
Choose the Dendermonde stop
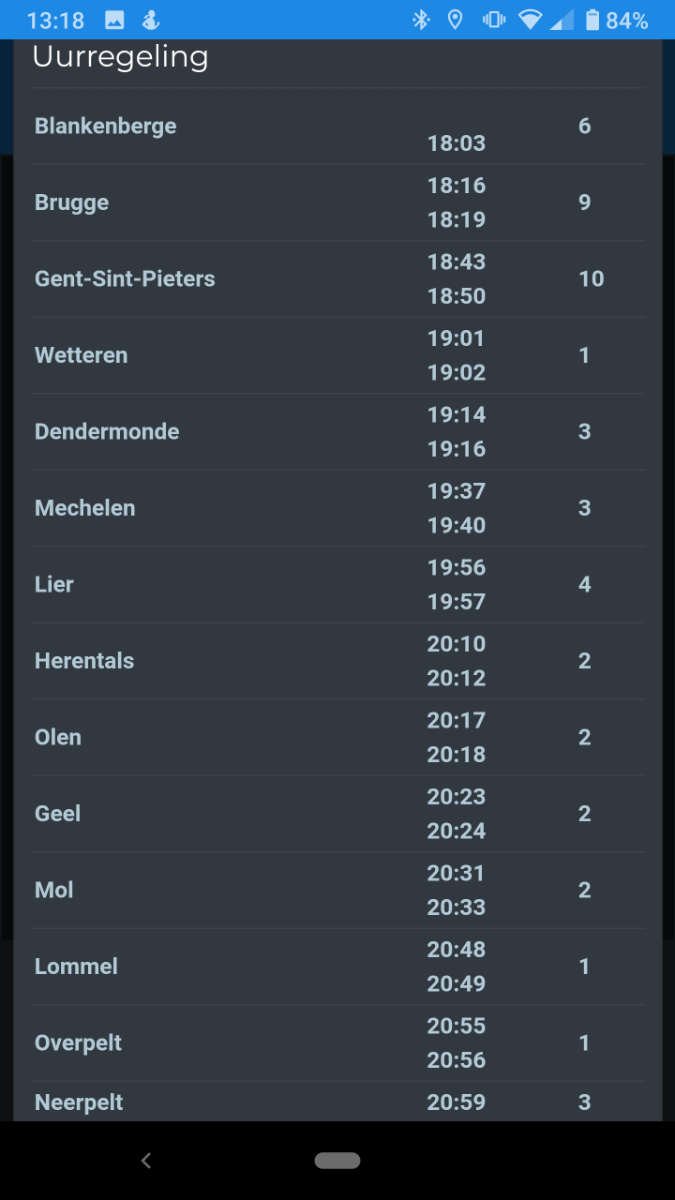(107, 432)
